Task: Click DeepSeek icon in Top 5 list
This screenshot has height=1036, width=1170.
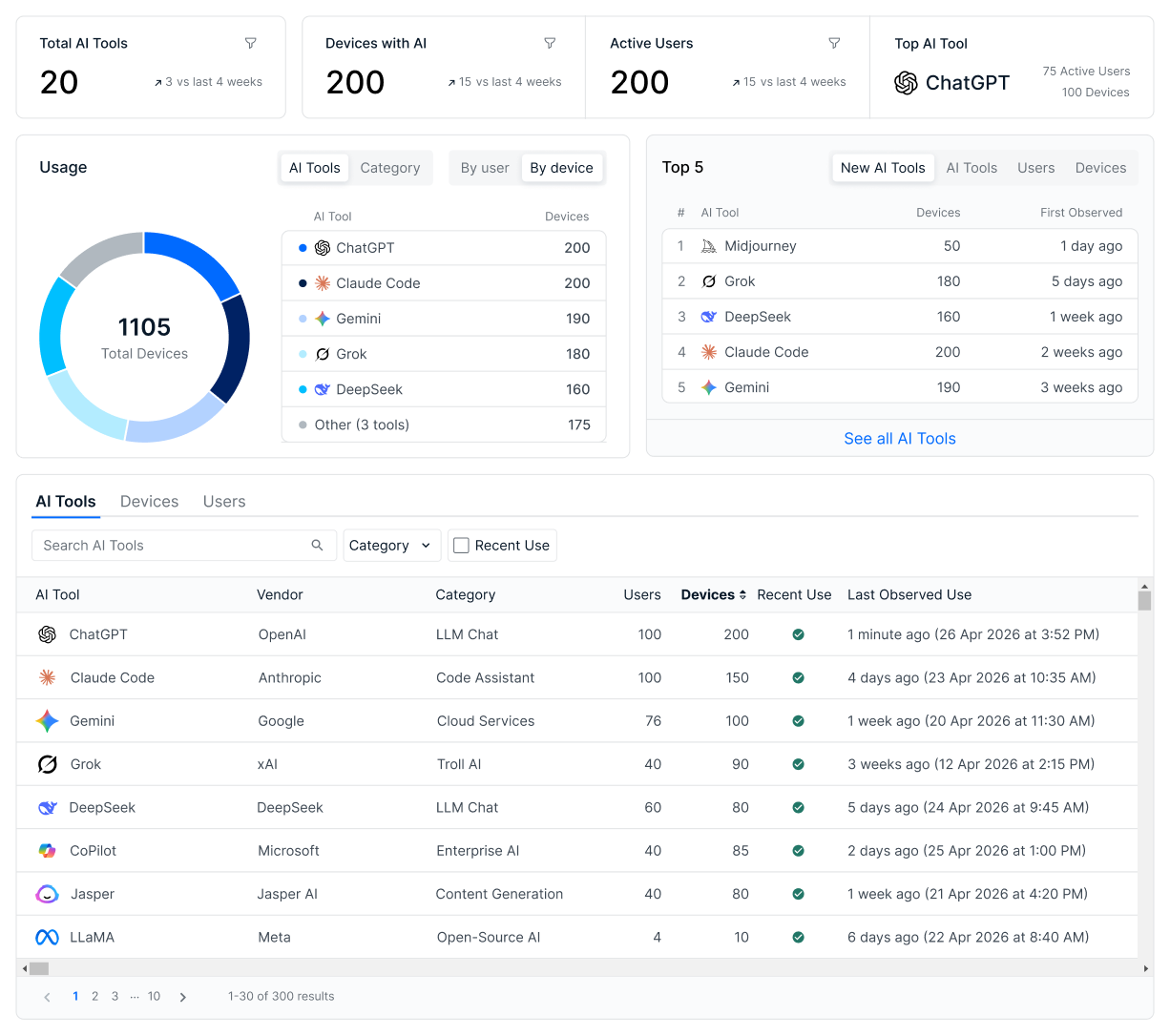Action: pos(709,317)
